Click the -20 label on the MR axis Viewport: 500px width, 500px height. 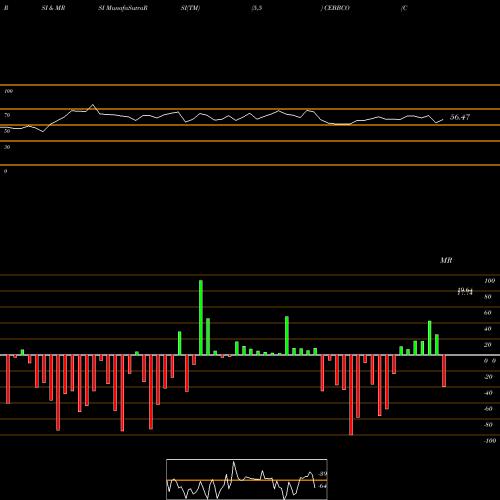(x=488, y=377)
